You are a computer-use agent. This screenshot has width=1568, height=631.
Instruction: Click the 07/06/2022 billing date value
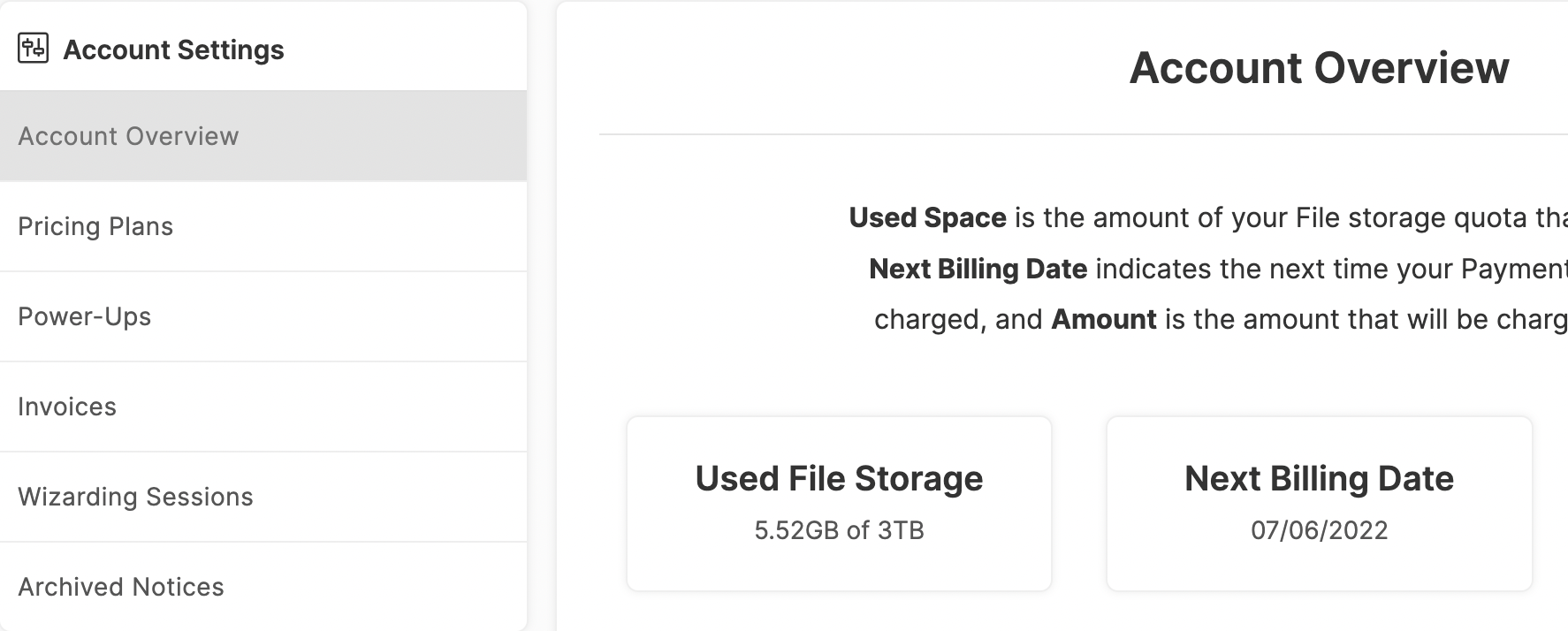[1319, 530]
